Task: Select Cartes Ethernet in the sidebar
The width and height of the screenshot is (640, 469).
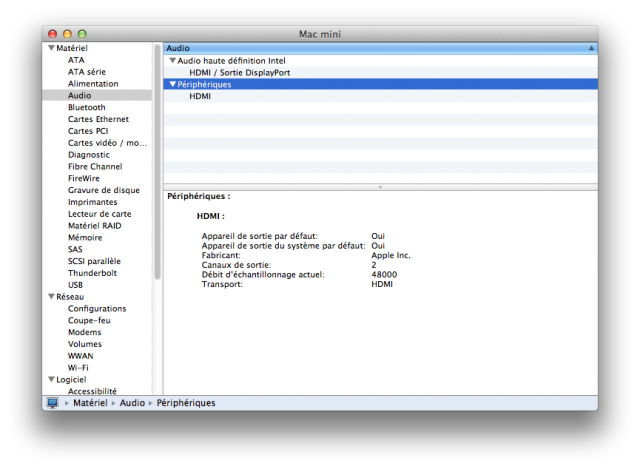Action: click(x=98, y=119)
